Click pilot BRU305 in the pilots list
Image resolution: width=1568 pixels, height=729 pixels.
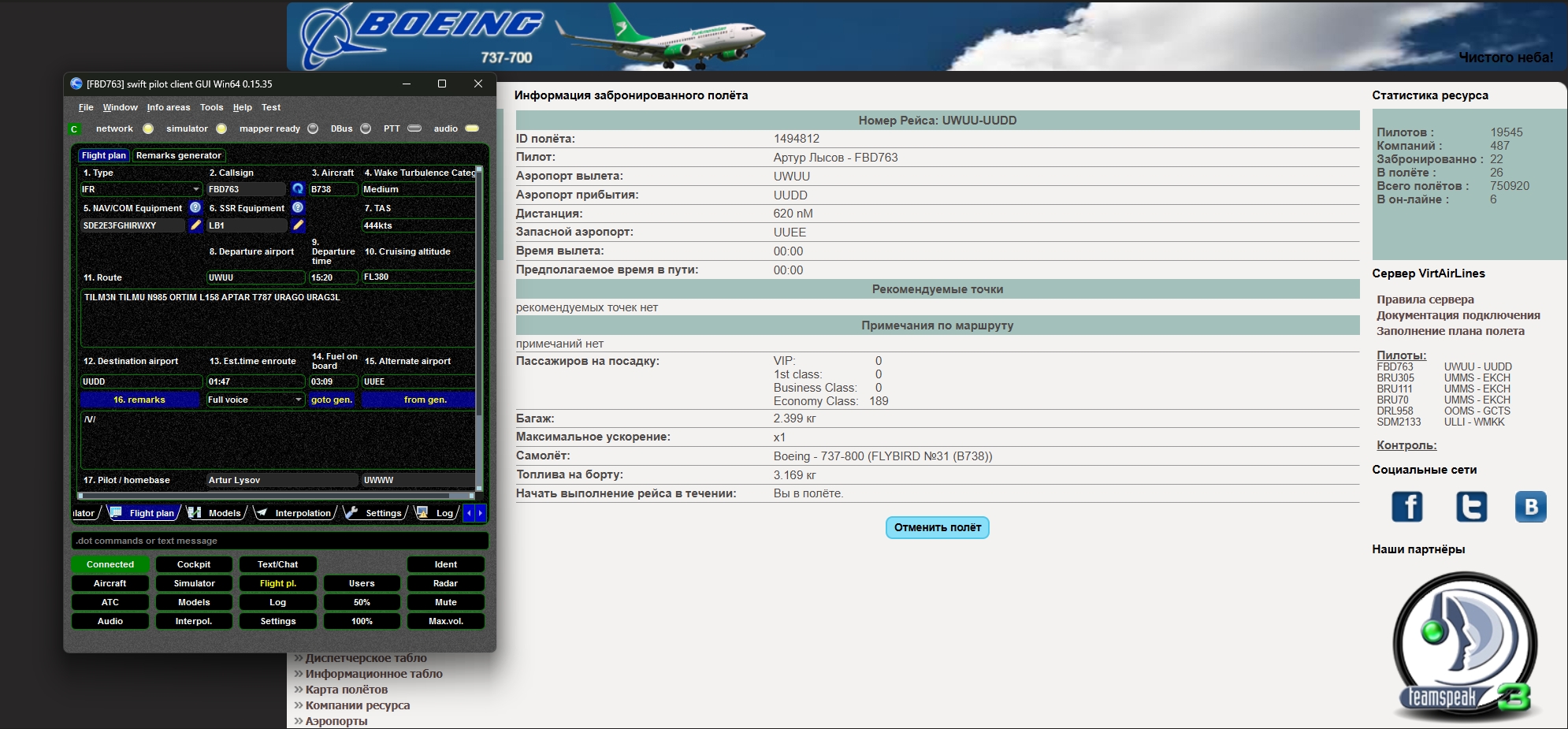coord(1395,378)
